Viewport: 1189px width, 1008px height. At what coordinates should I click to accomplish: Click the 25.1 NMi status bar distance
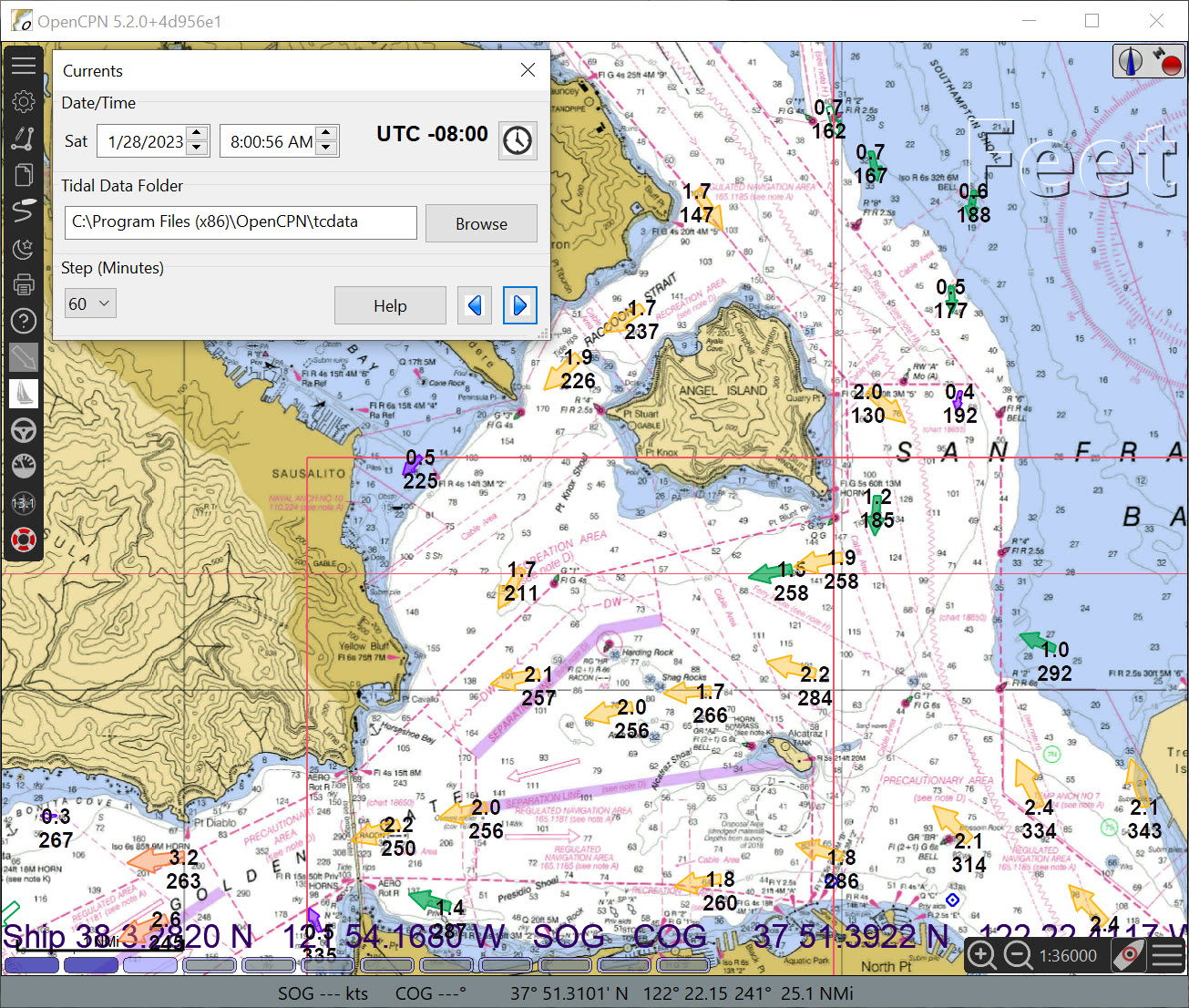(817, 993)
